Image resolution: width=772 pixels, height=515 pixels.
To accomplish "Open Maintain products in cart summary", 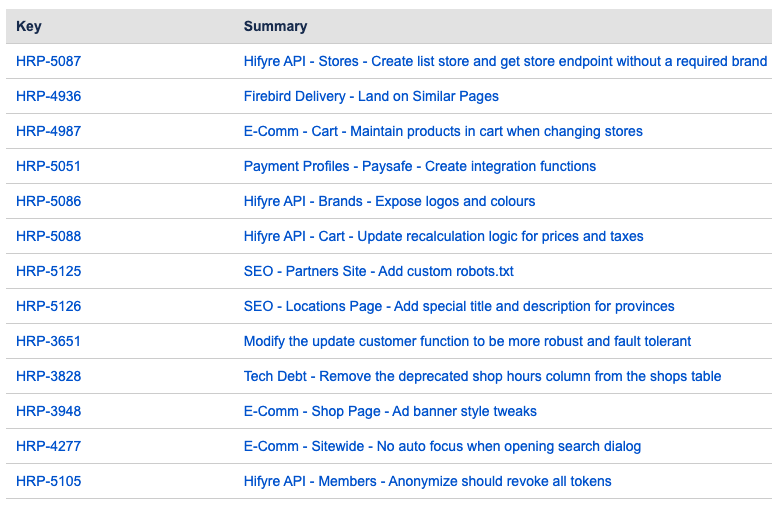I will (443, 131).
